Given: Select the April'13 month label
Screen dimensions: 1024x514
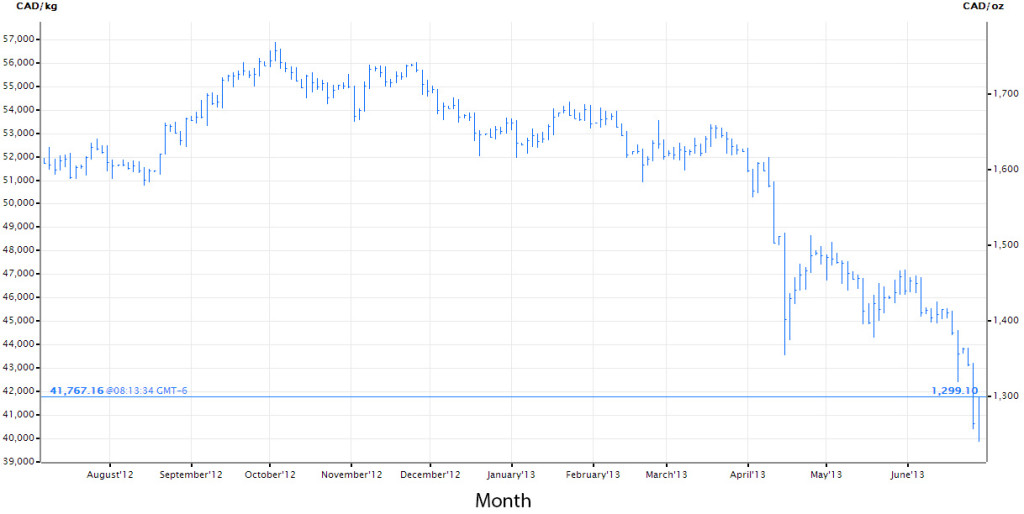Looking at the screenshot, I should coord(748,475).
